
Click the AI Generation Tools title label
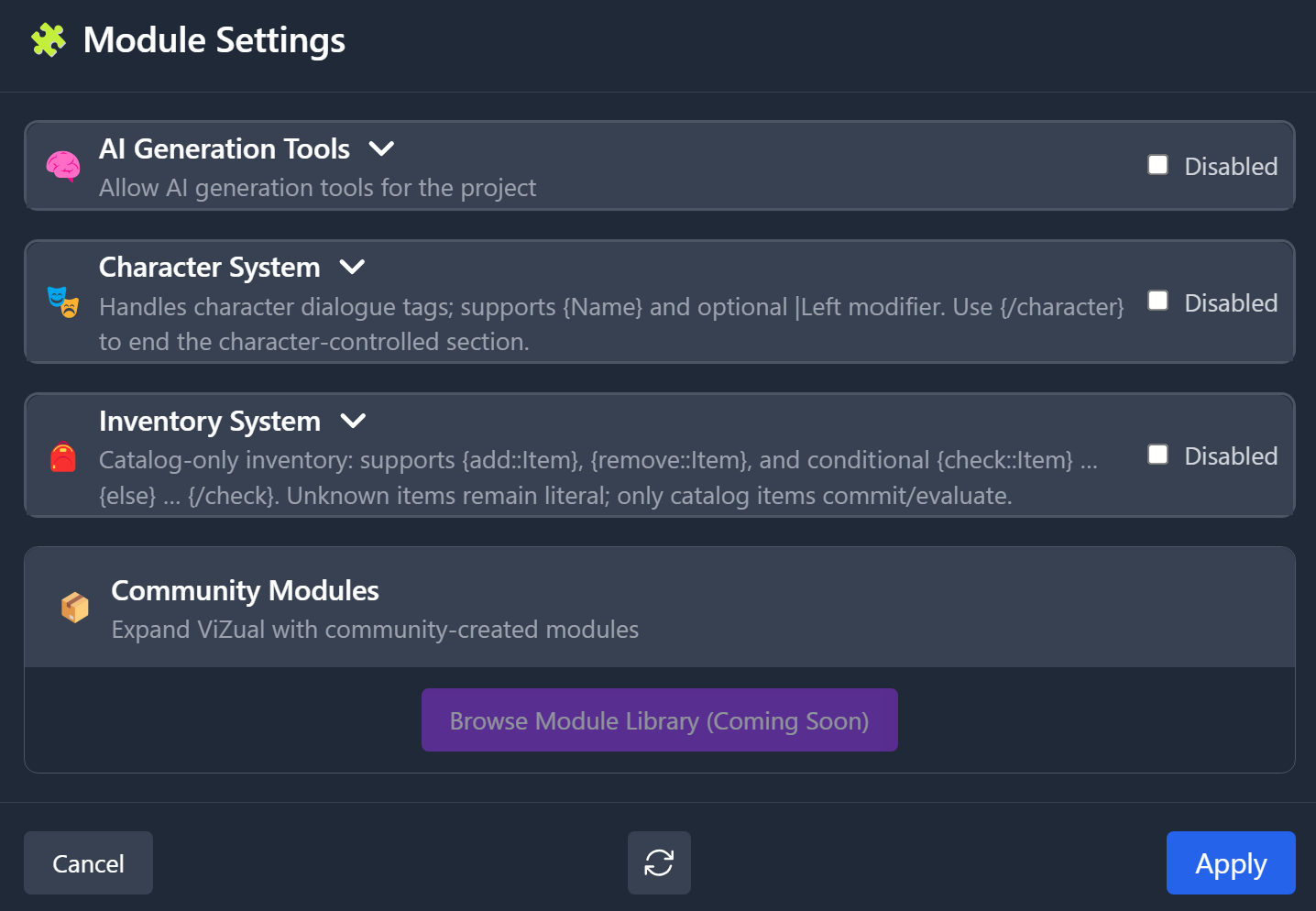coord(224,148)
